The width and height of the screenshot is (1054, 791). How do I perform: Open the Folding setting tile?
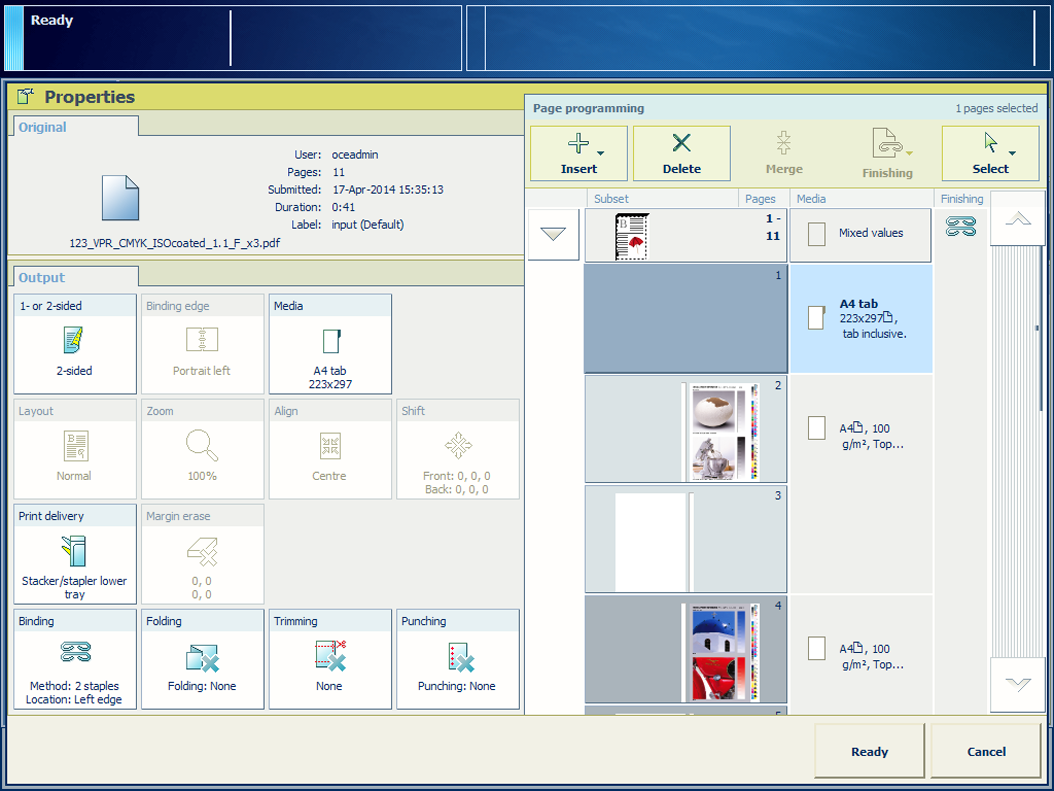tap(203, 659)
